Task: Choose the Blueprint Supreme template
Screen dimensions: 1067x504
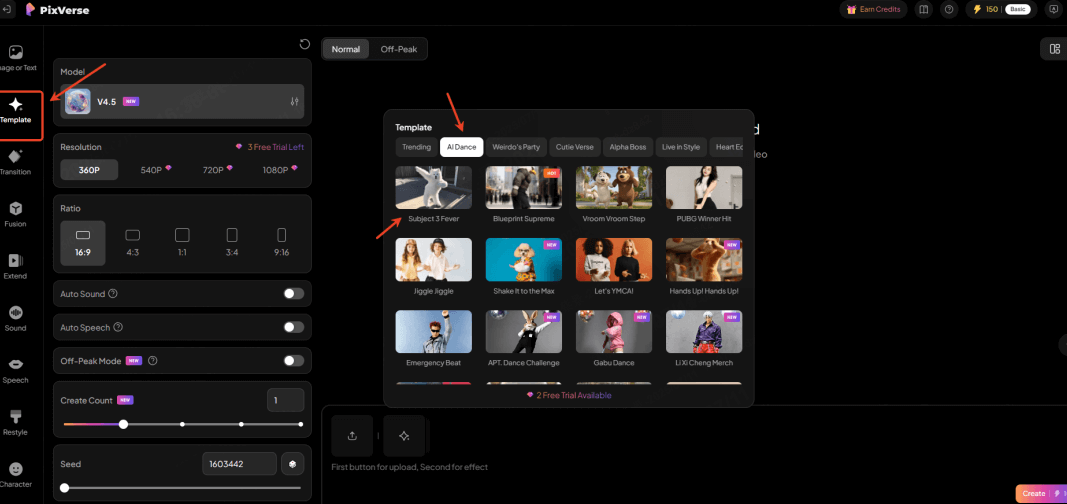Action: [524, 195]
